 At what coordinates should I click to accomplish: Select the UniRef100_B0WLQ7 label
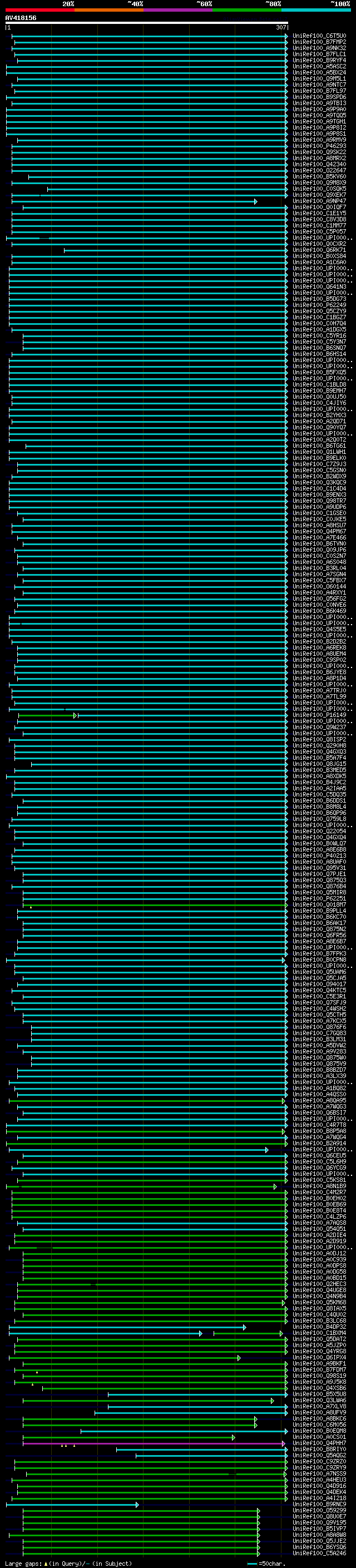tap(319, 844)
